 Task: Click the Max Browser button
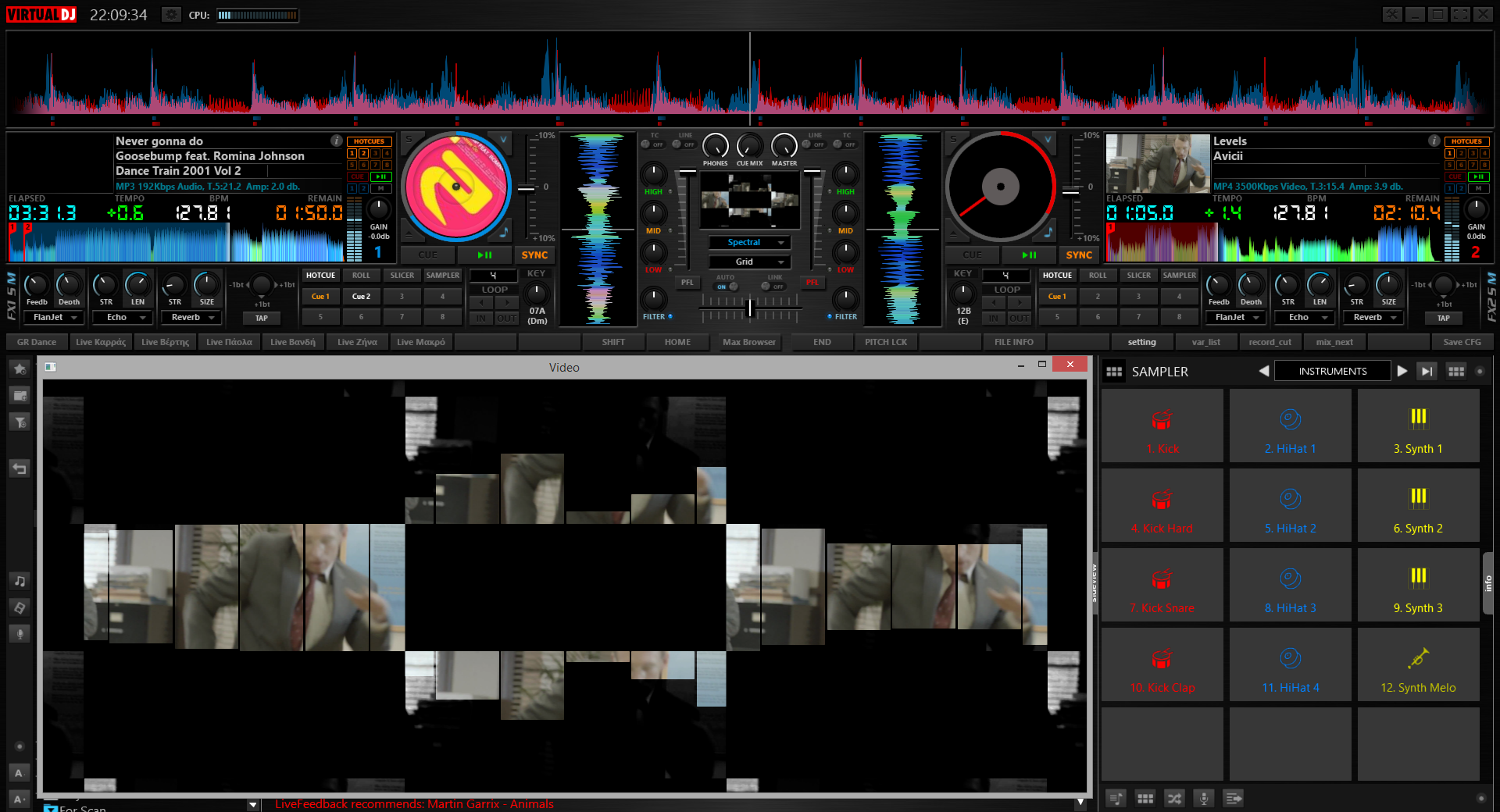pyautogui.click(x=748, y=342)
